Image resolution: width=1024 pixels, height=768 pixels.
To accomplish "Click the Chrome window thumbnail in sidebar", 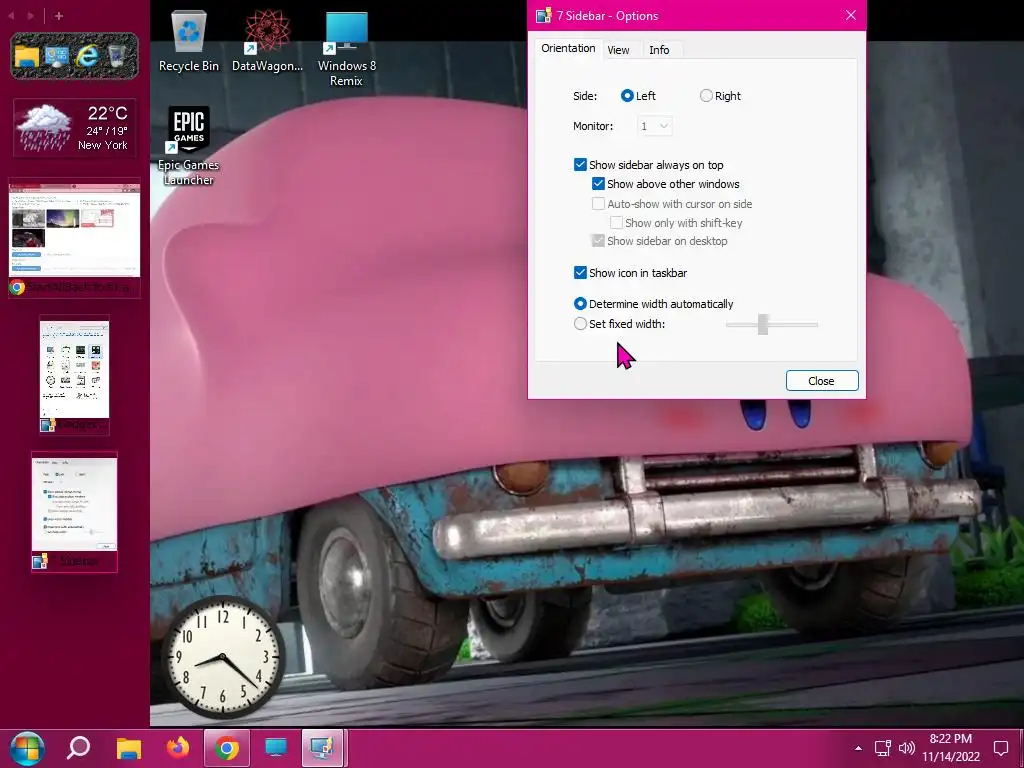I will [74, 238].
